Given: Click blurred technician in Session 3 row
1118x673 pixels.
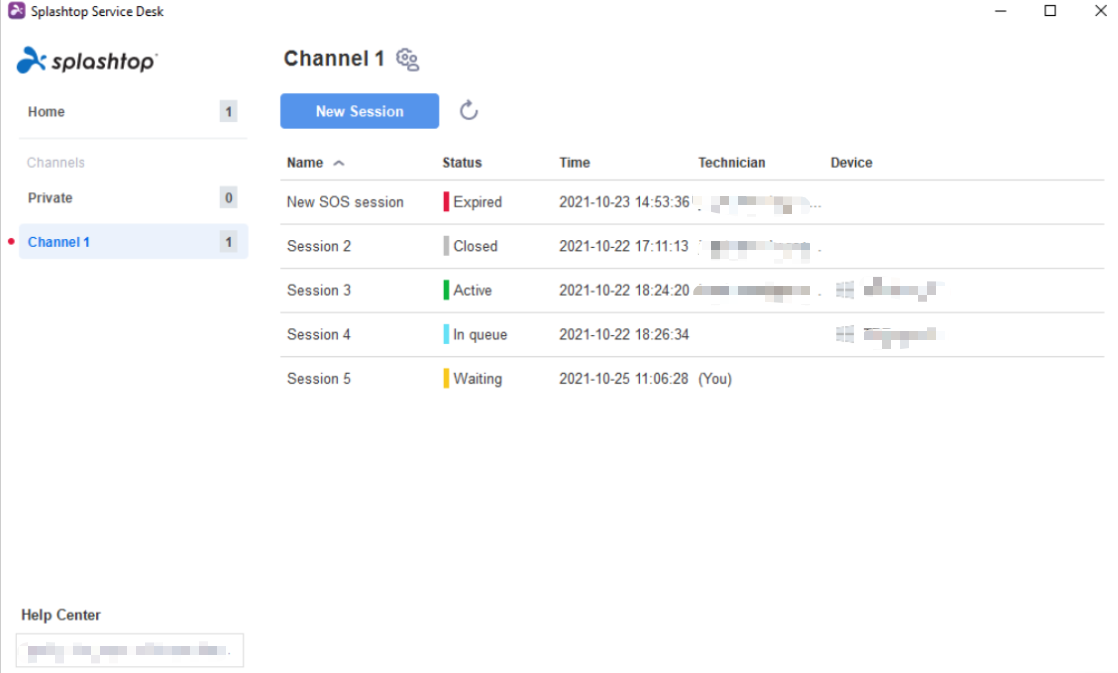Looking at the screenshot, I should (757, 291).
